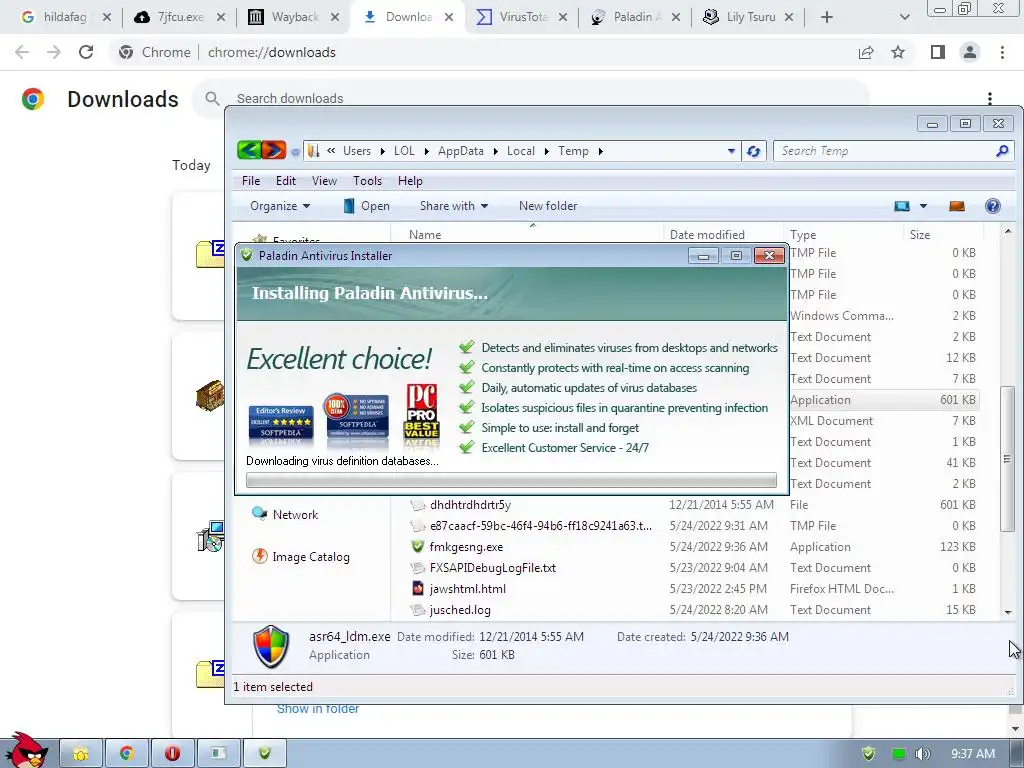The height and width of the screenshot is (768, 1024).
Task: Click Paladin shield in system tray
Action: tap(869, 754)
